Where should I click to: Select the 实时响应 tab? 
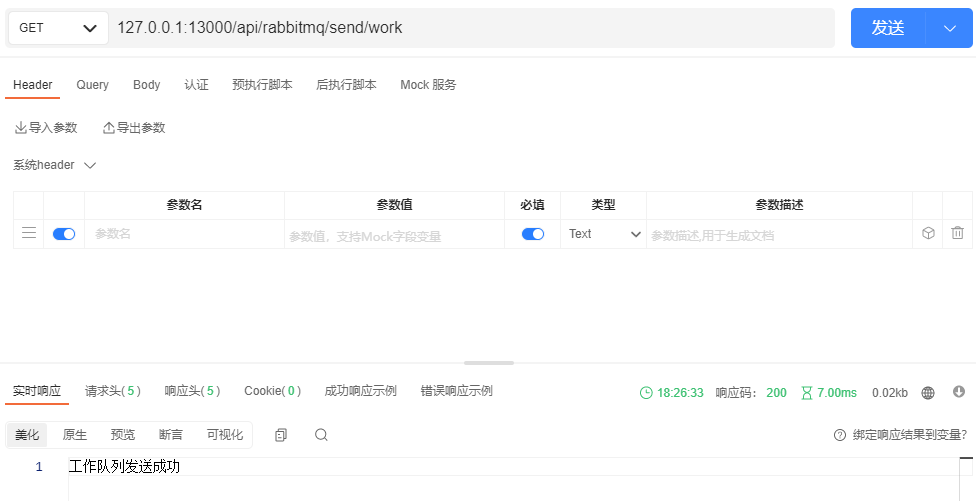37,391
